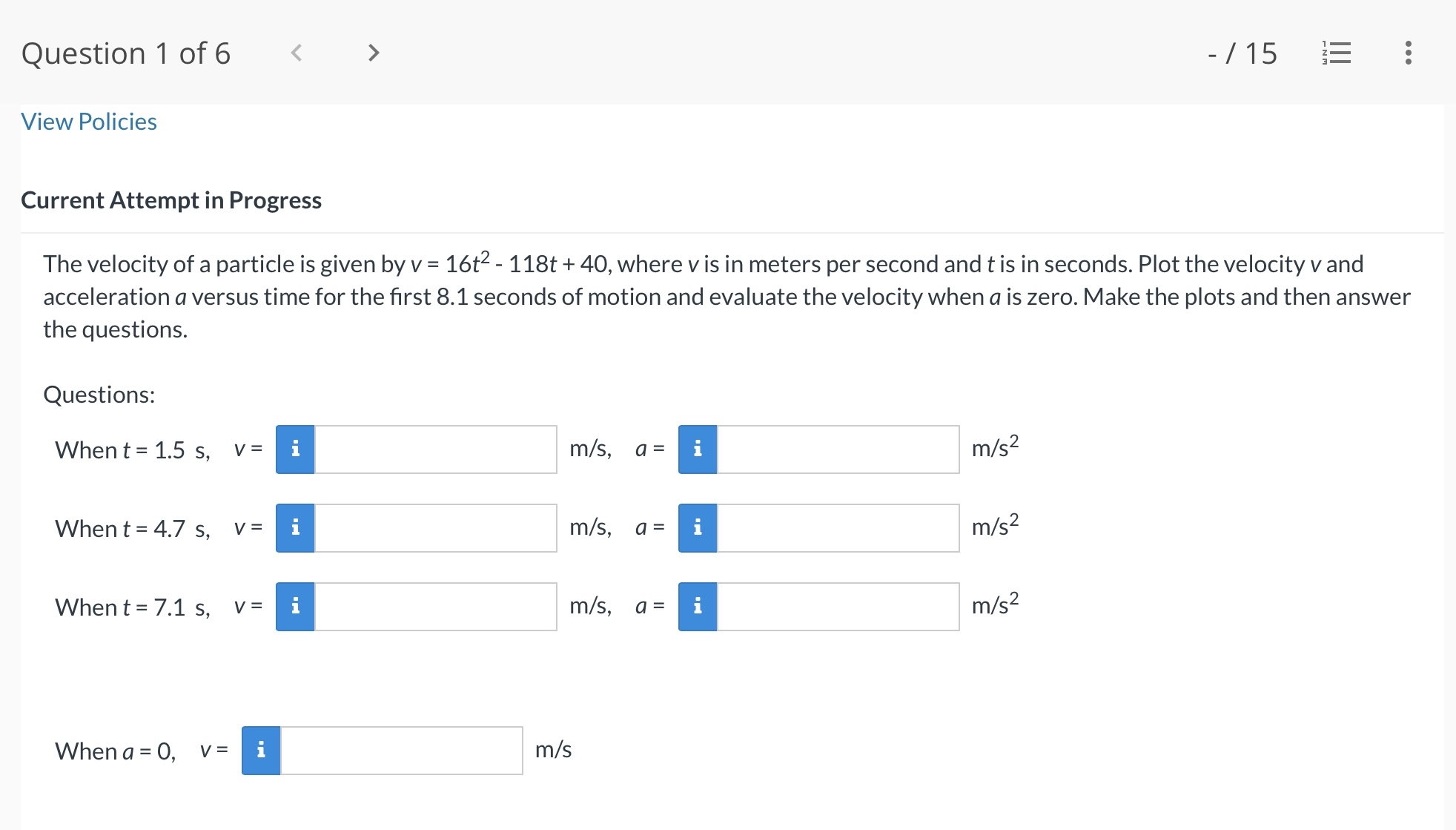Click the info icon beside a when t = 1.5
Viewport: 1456px width, 830px height.
point(697,449)
